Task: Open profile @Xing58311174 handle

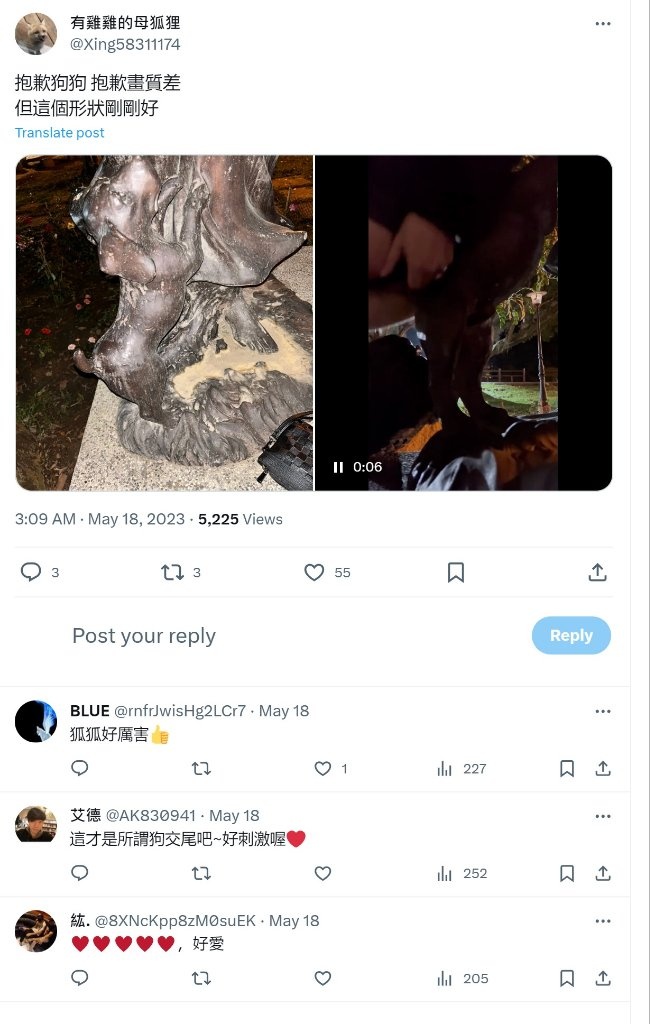Action: coord(125,44)
